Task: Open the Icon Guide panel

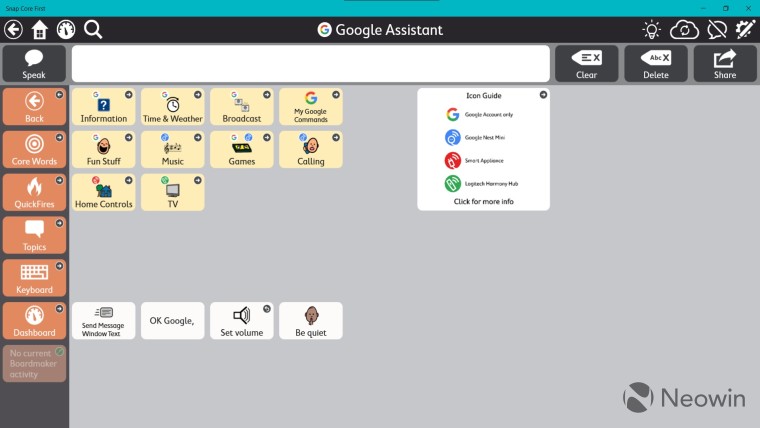Action: click(483, 149)
